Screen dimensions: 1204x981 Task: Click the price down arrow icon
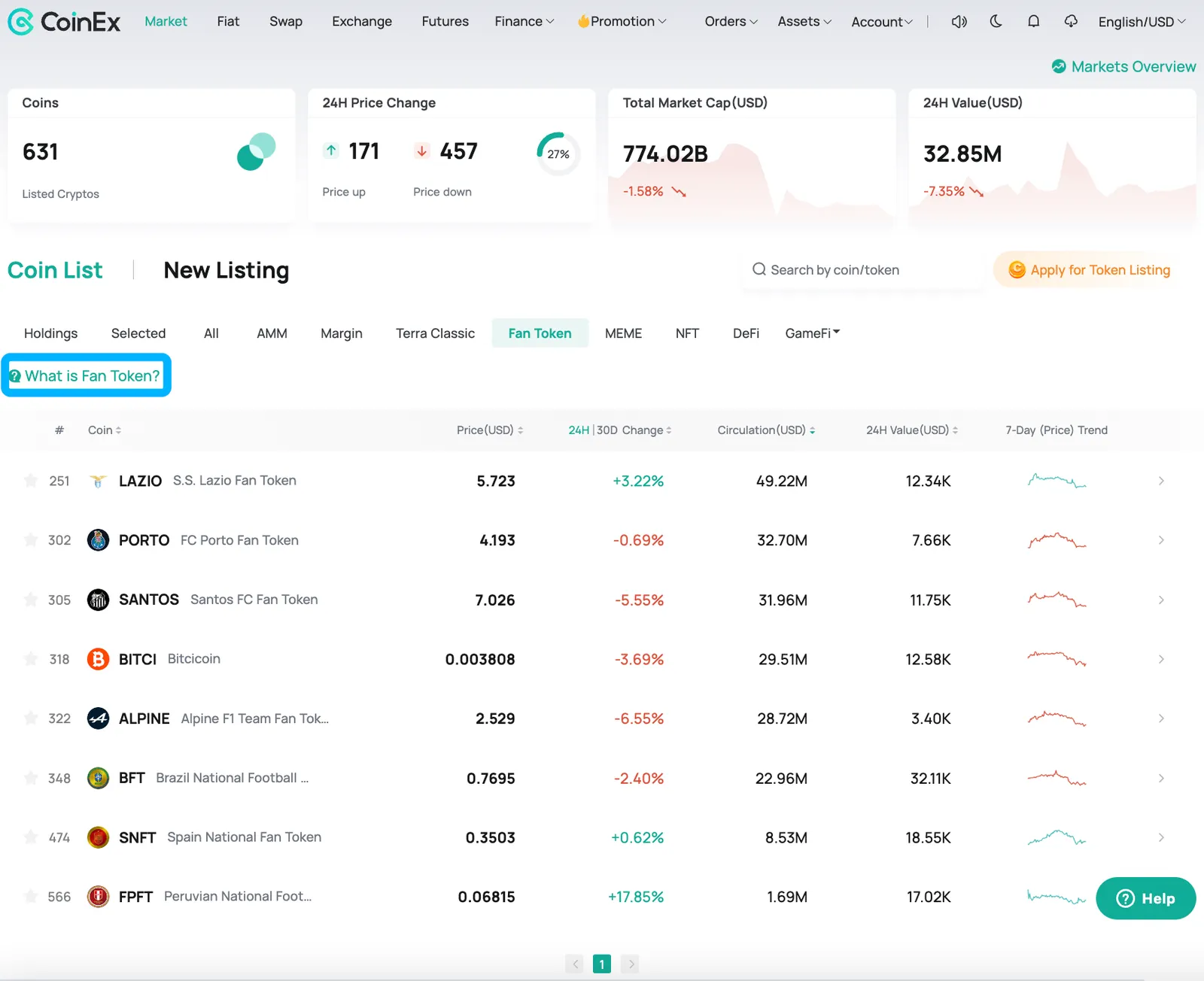point(422,150)
